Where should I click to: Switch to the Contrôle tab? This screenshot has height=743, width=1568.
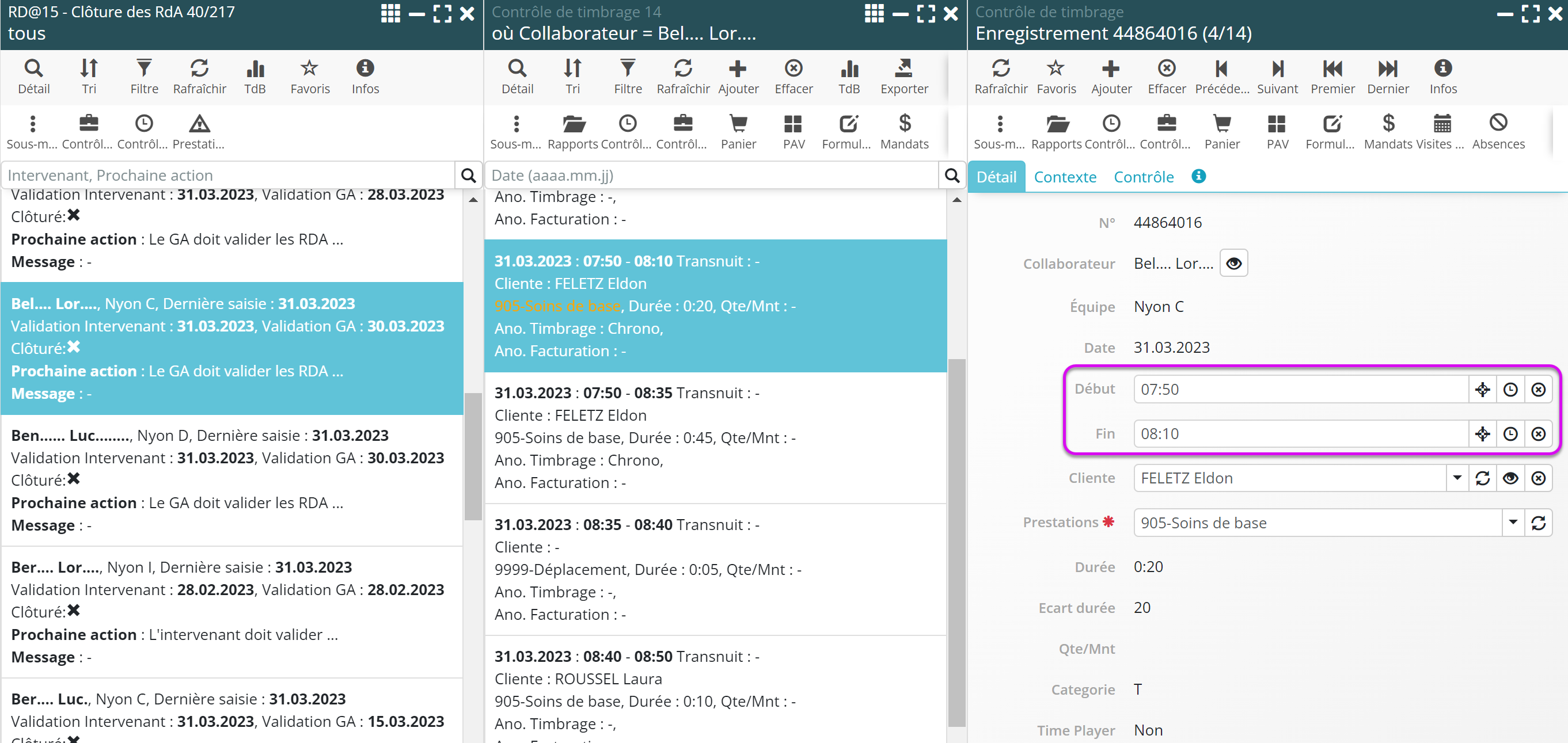(x=1143, y=177)
